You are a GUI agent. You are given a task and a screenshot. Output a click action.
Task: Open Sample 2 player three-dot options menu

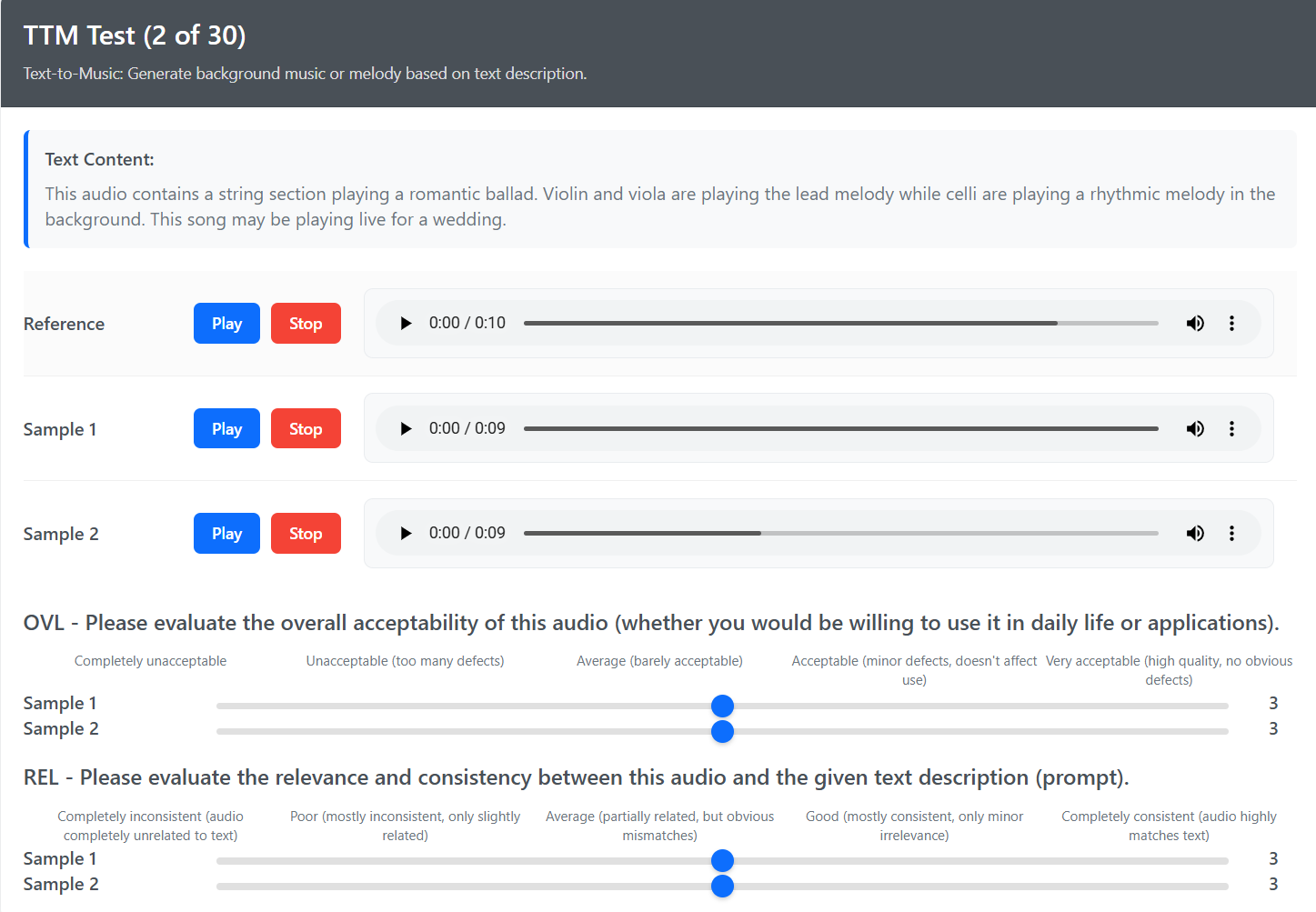tap(1231, 533)
